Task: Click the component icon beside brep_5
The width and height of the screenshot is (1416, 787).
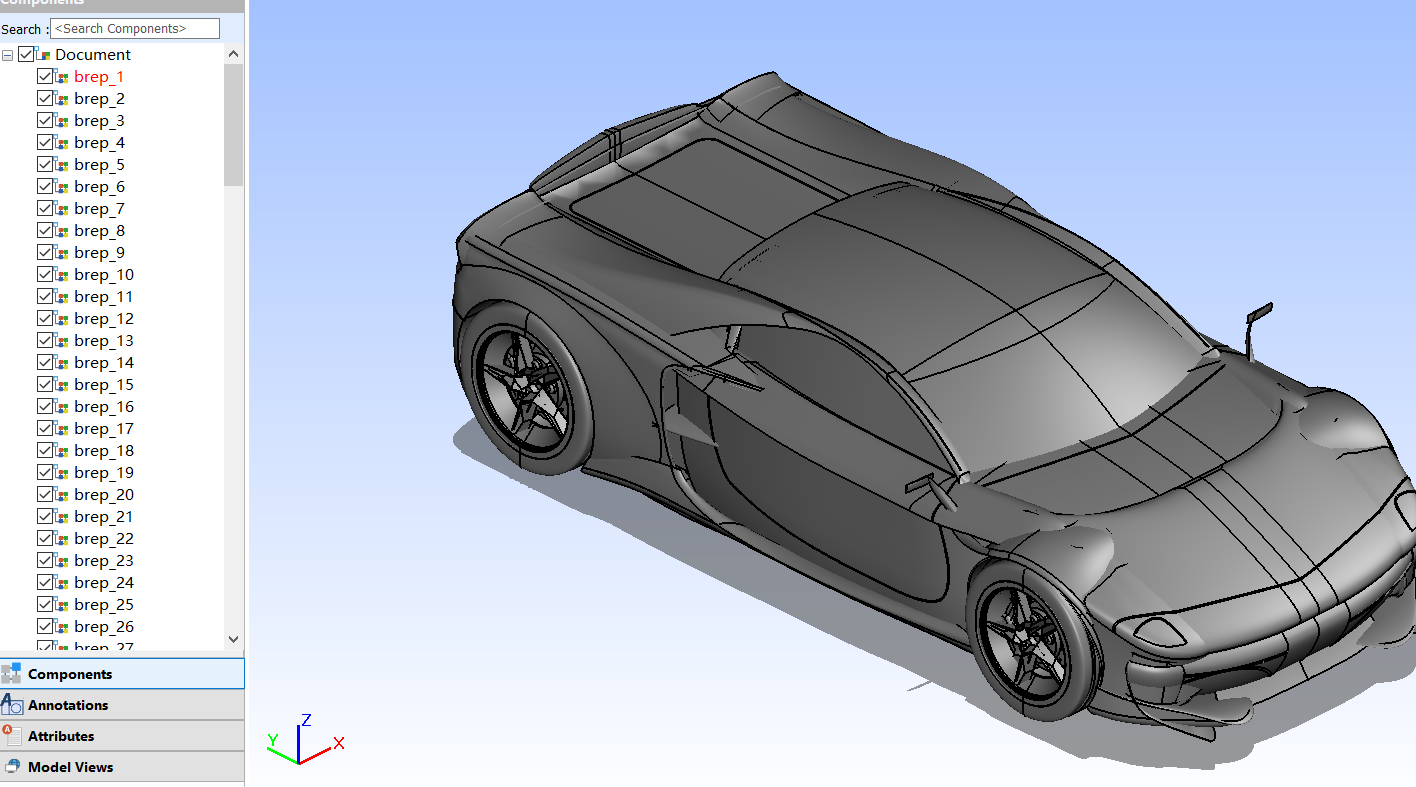Action: (x=62, y=164)
